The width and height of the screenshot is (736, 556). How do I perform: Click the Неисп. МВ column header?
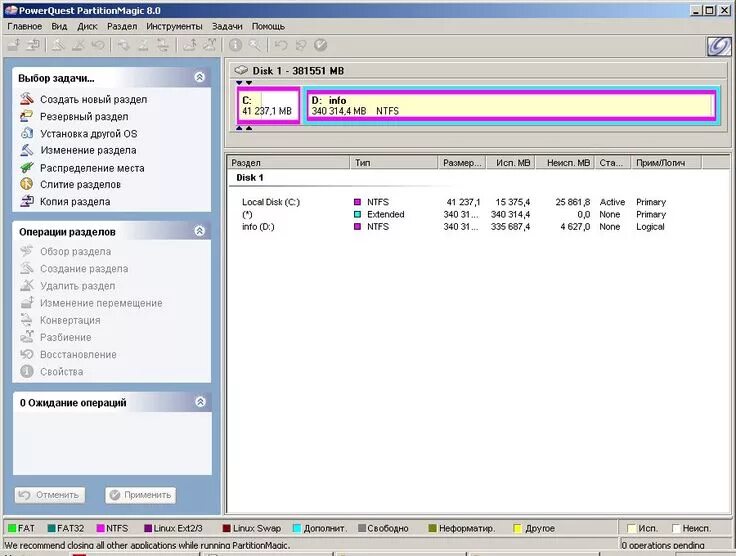point(565,163)
